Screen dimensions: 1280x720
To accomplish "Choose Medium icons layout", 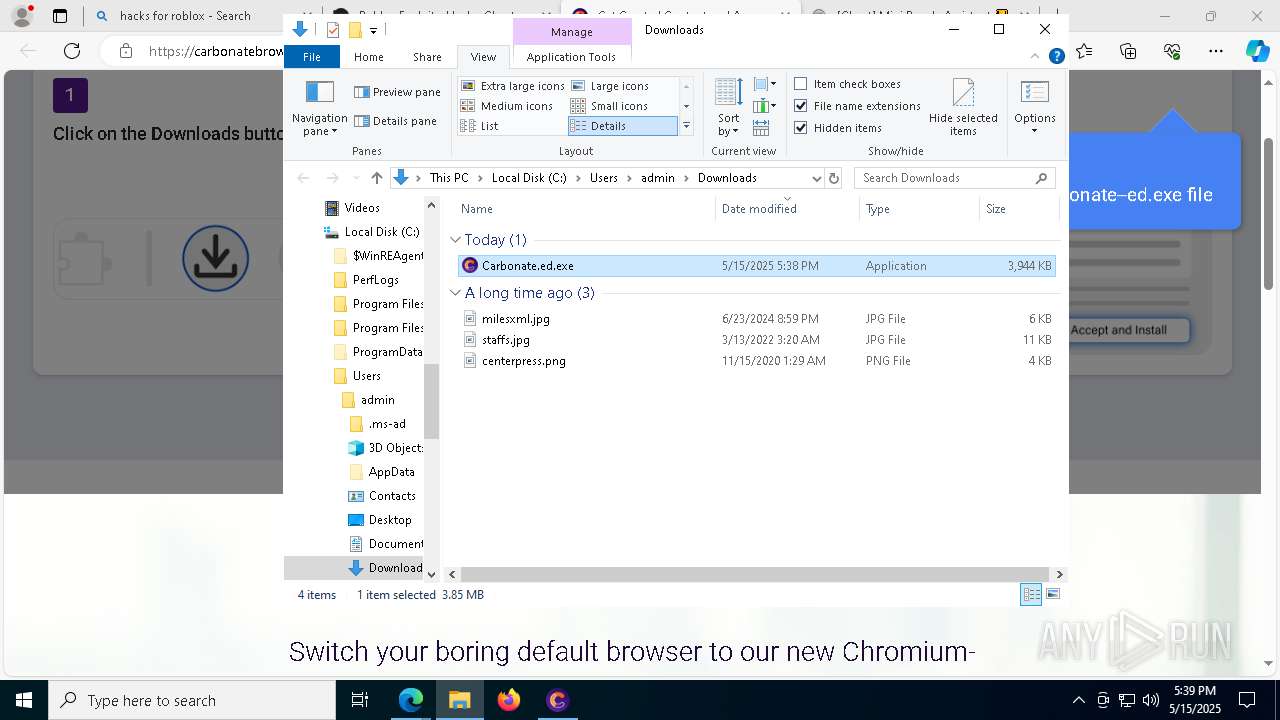I will coord(507,106).
